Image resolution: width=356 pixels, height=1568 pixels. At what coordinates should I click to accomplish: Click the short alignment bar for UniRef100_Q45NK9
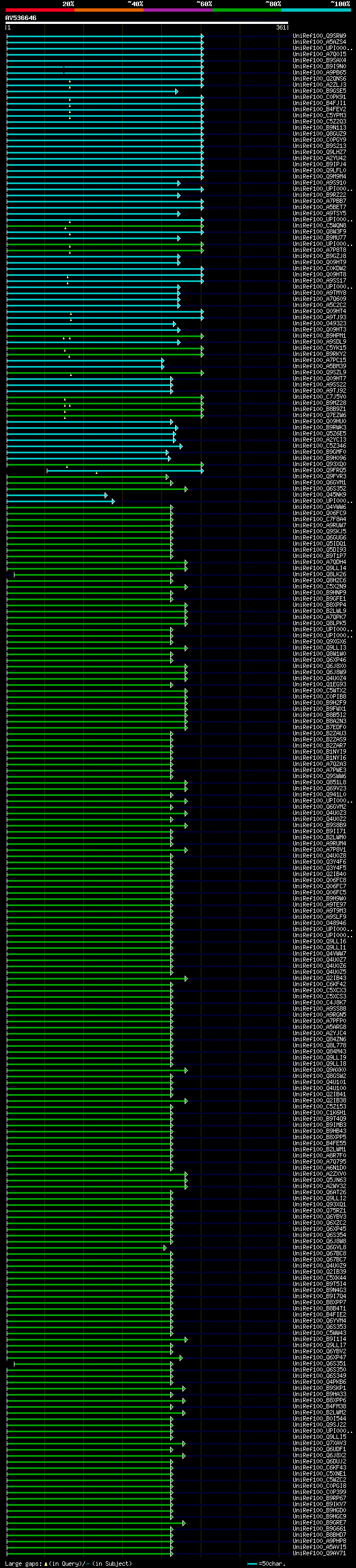(x=57, y=496)
